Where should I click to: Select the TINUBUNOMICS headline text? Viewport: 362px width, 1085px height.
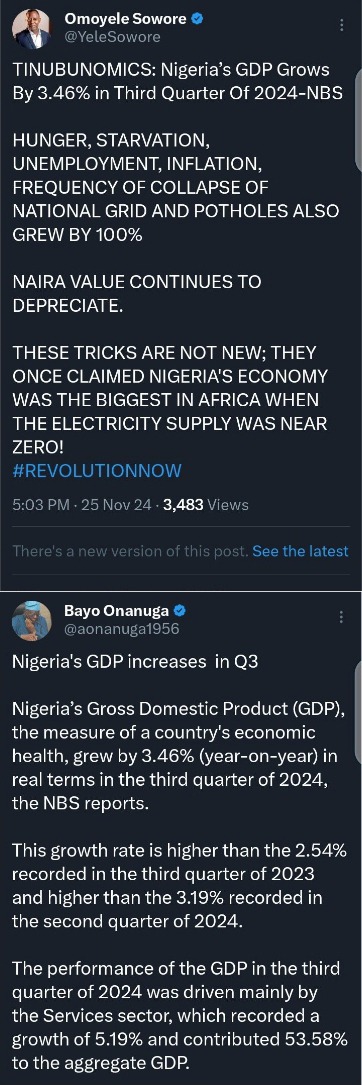tap(178, 81)
